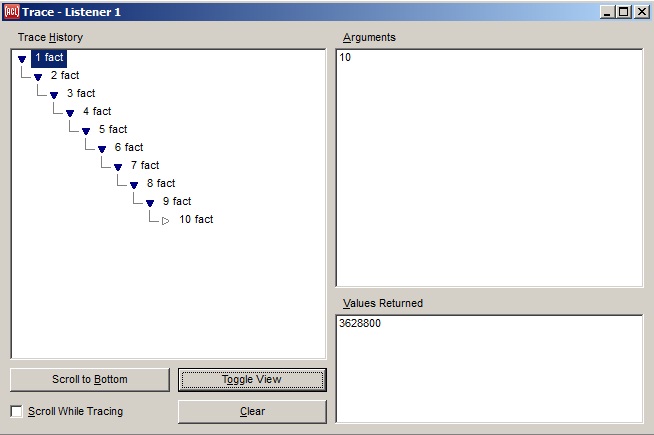Click inside the Arguments text box
This screenshot has width=654, height=435.
click(x=489, y=168)
